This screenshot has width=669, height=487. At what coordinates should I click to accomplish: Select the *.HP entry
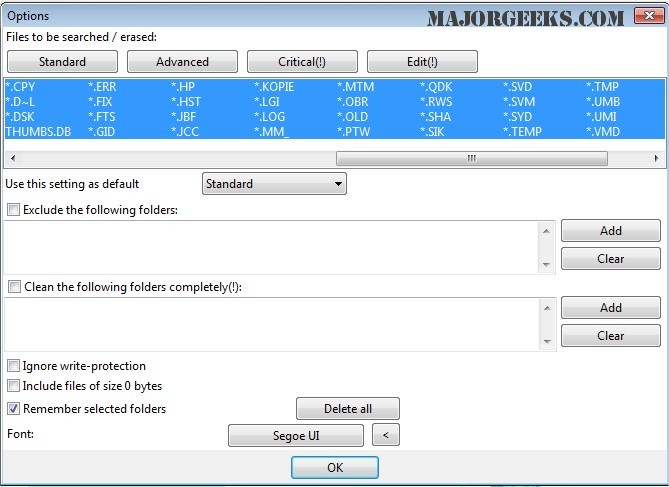[183, 87]
